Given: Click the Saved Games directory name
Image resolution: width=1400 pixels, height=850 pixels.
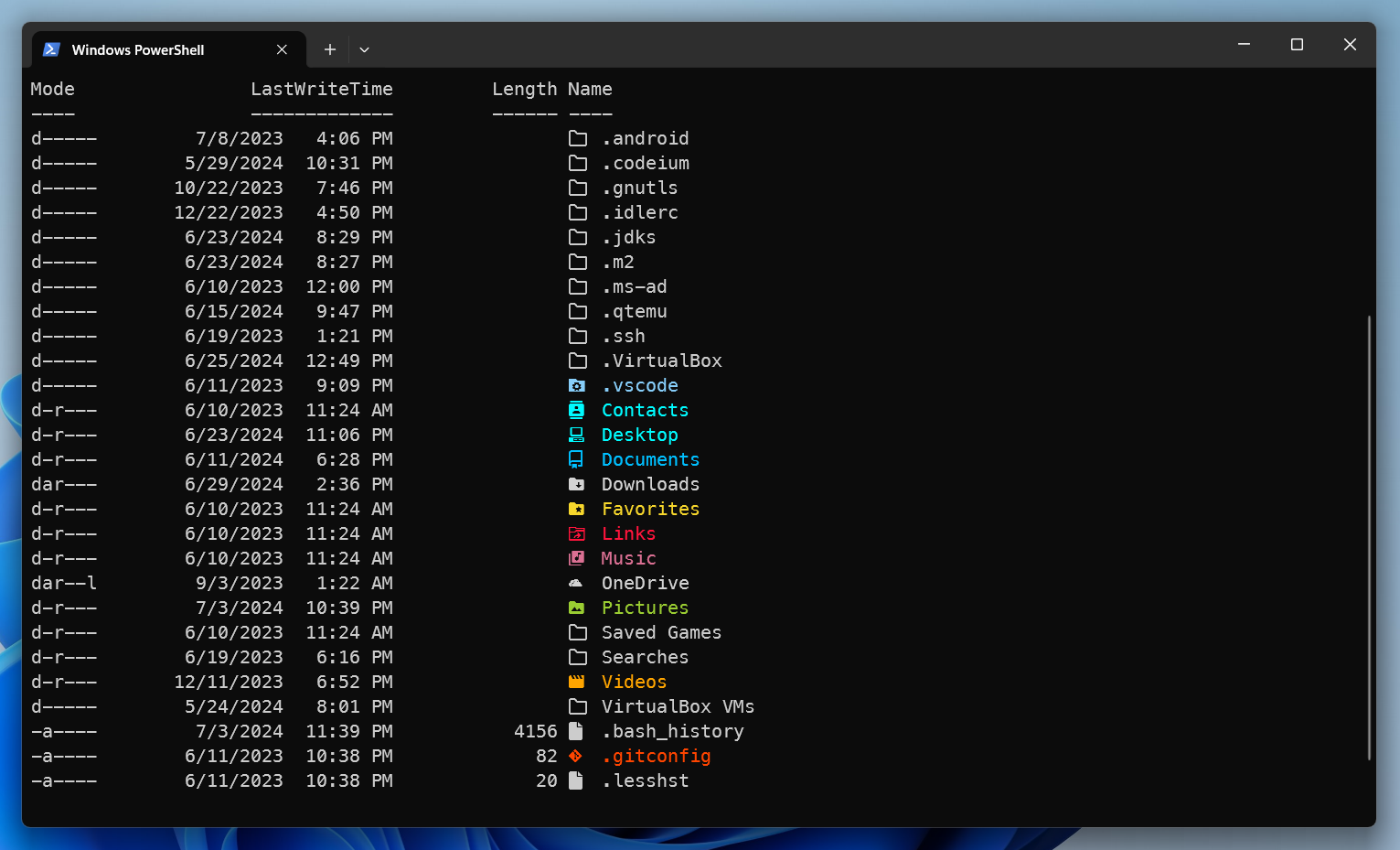Looking at the screenshot, I should pos(662,632).
